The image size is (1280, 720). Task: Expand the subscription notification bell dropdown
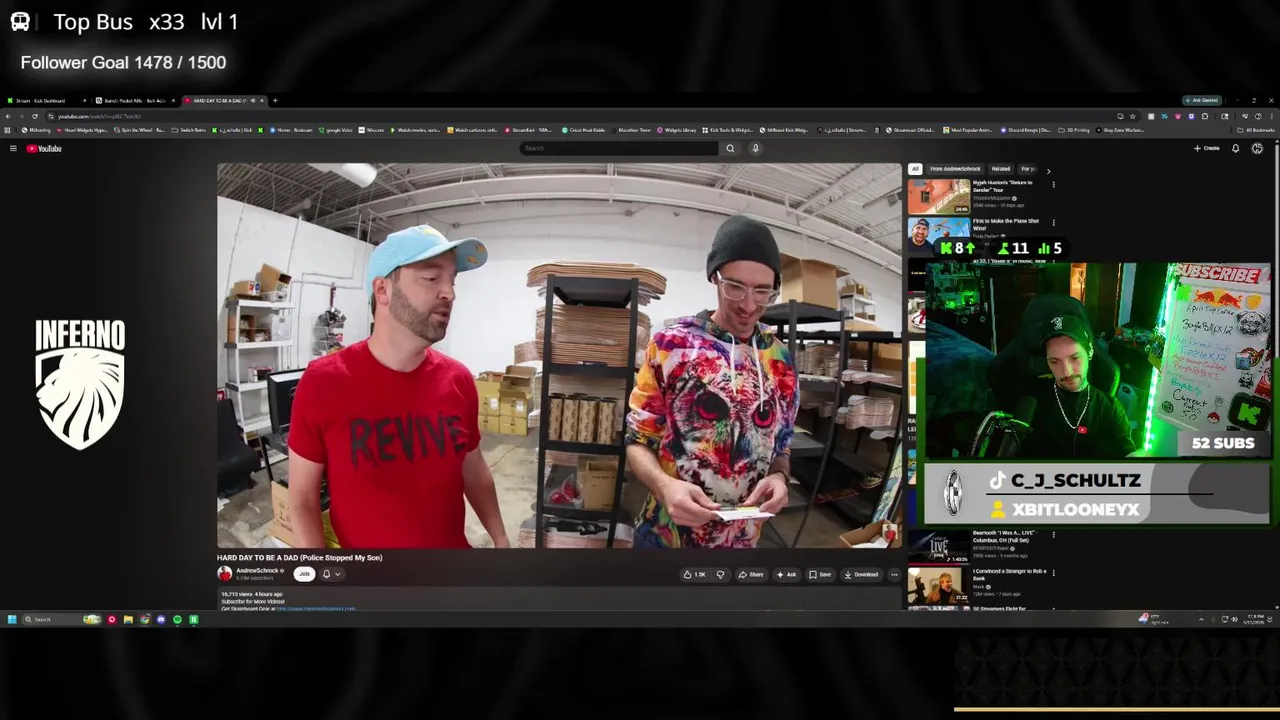(331, 574)
